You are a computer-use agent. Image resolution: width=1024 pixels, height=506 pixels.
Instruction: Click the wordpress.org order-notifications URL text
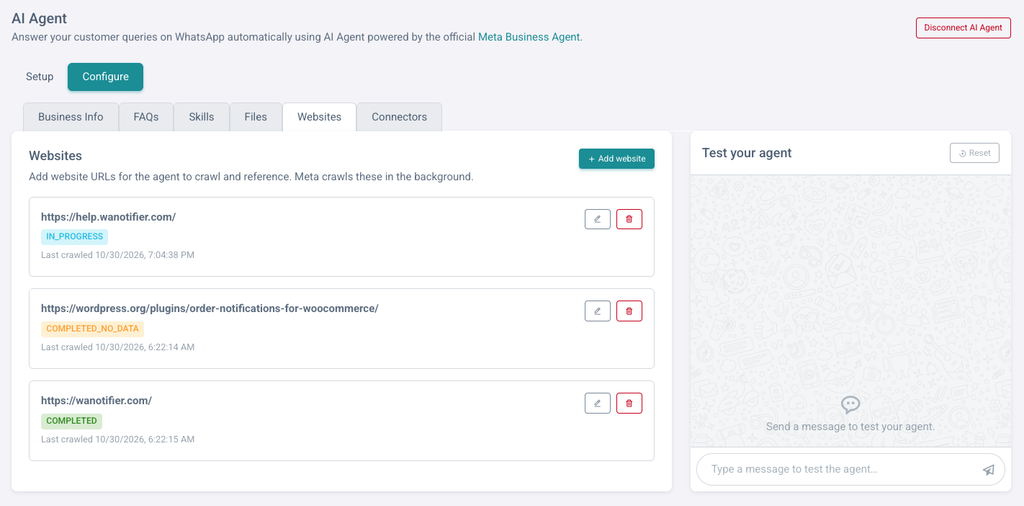(x=210, y=308)
